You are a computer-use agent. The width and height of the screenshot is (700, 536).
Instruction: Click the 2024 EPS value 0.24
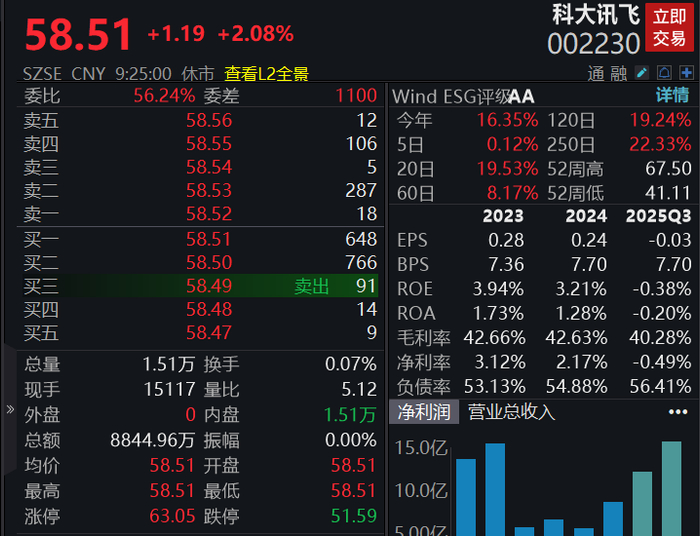tap(589, 241)
